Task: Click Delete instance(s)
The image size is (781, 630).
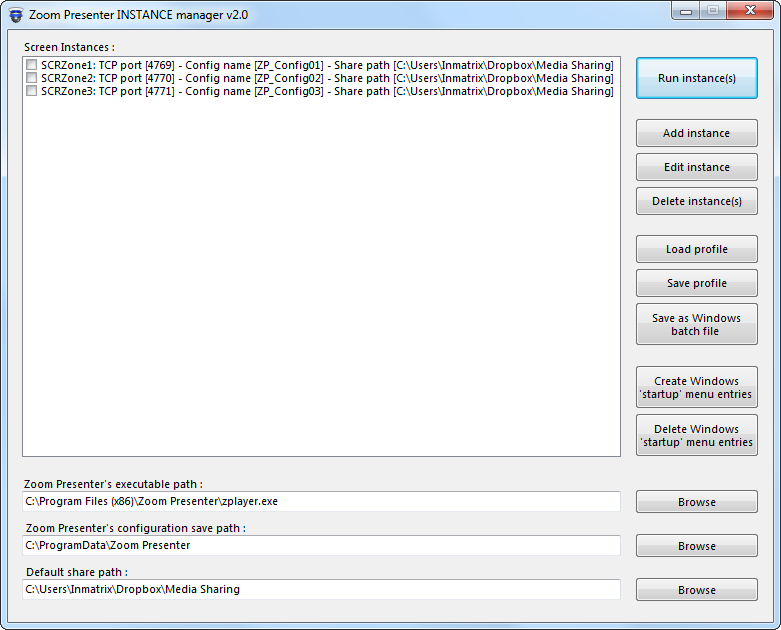Action: (696, 201)
